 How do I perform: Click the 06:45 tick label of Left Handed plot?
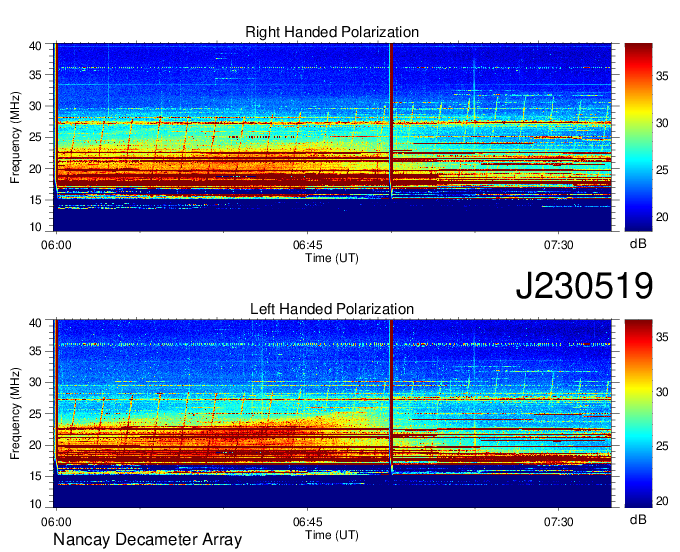click(x=307, y=522)
